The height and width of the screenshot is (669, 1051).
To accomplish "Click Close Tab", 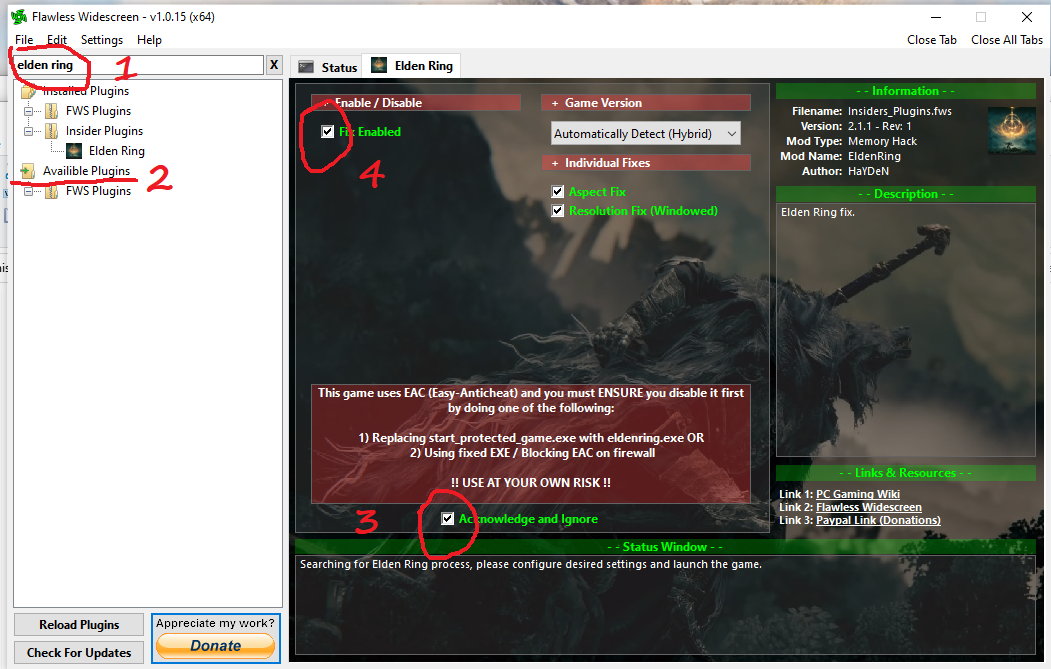I will pyautogui.click(x=932, y=40).
